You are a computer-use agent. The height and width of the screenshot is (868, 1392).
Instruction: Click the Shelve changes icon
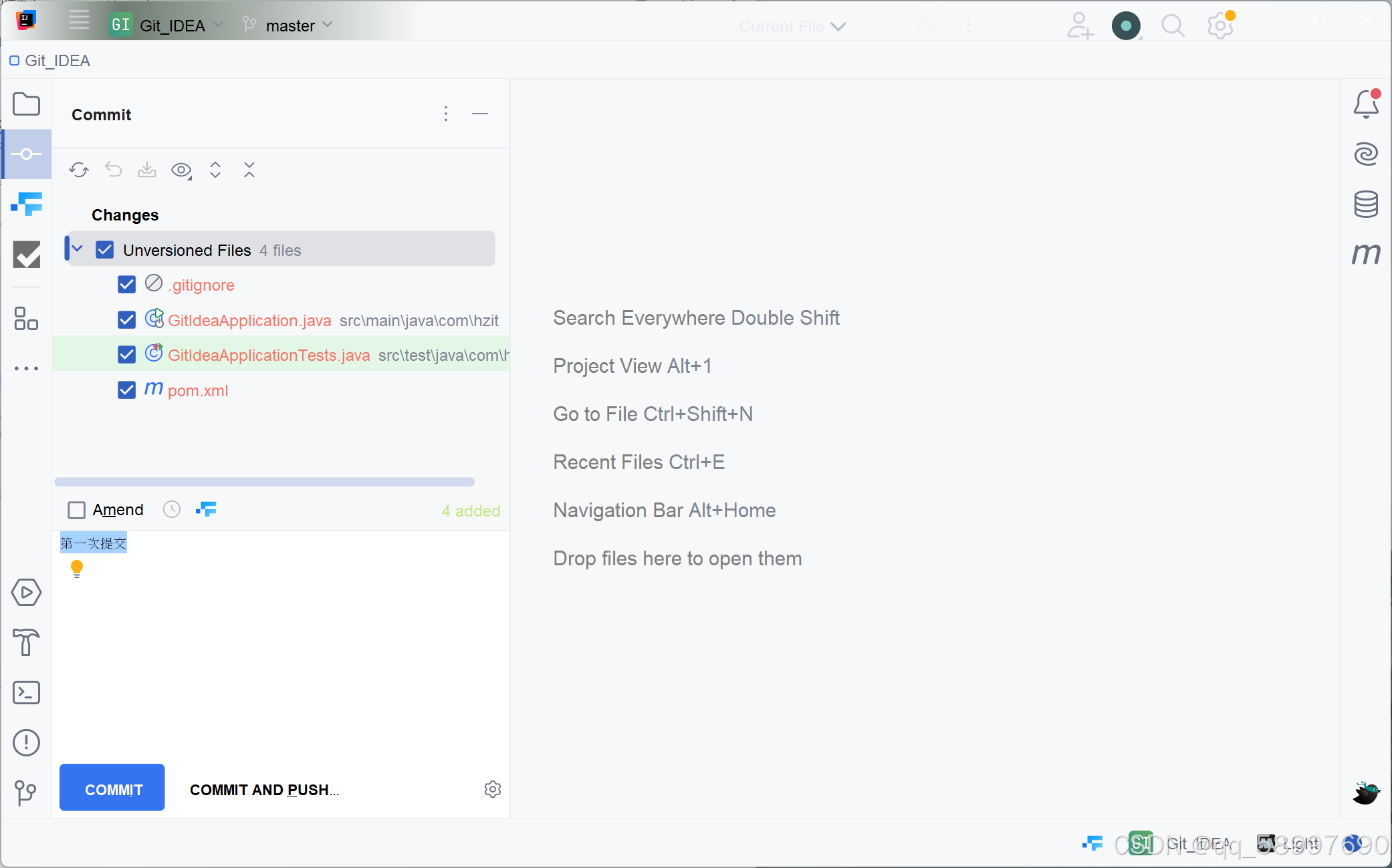[x=147, y=170]
